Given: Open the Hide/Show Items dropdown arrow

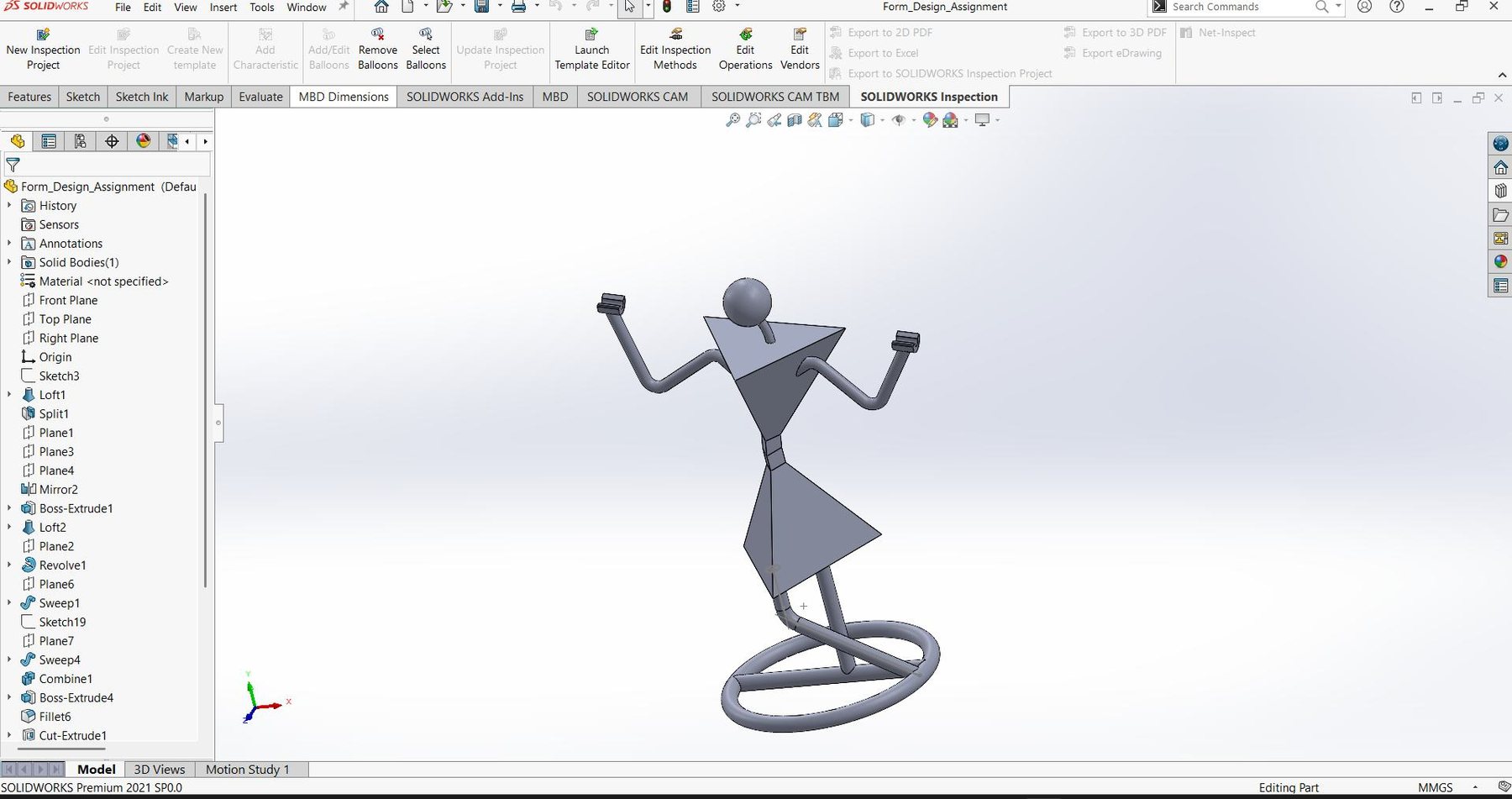Looking at the screenshot, I should click(x=914, y=120).
